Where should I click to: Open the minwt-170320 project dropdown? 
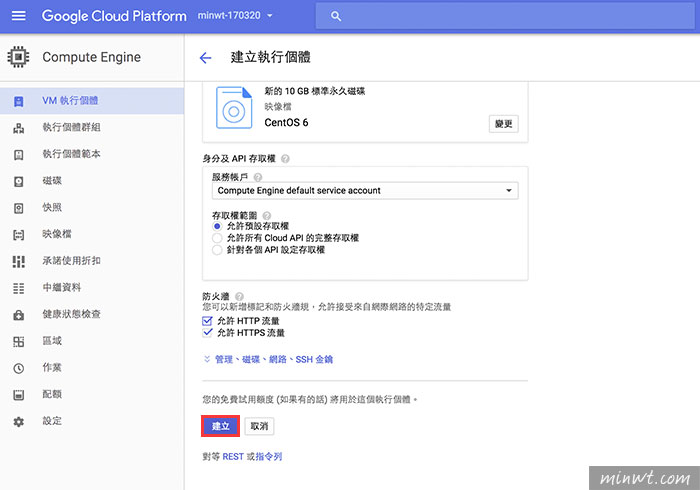(235, 16)
